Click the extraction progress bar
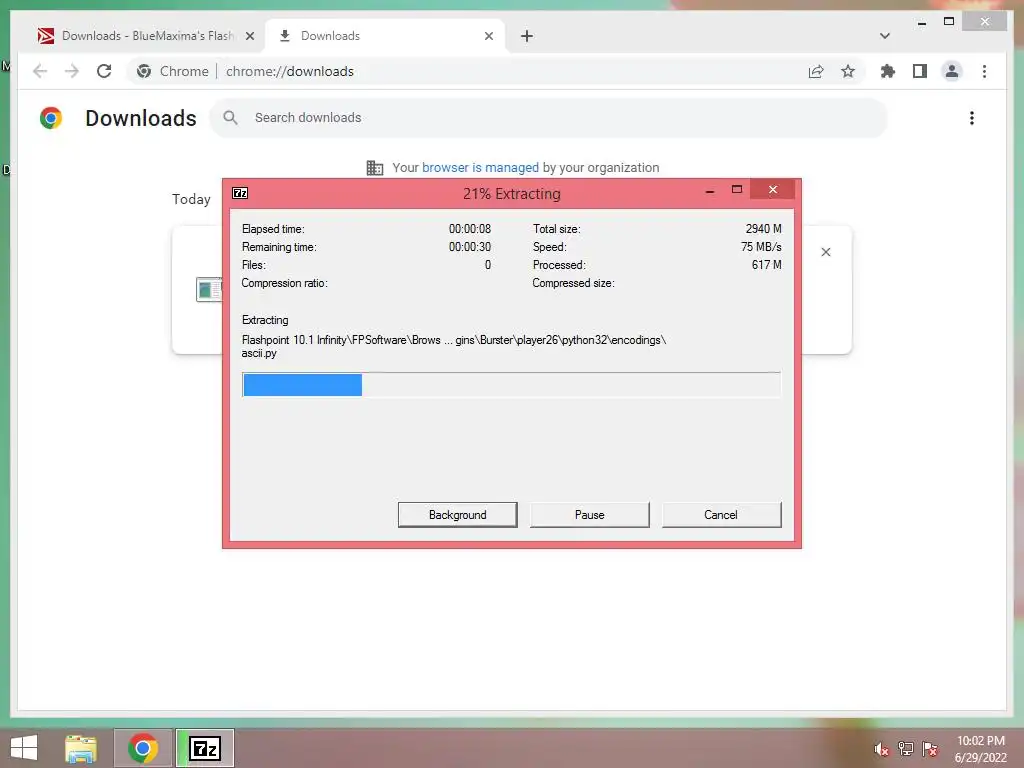The image size is (1024, 768). pyautogui.click(x=511, y=385)
